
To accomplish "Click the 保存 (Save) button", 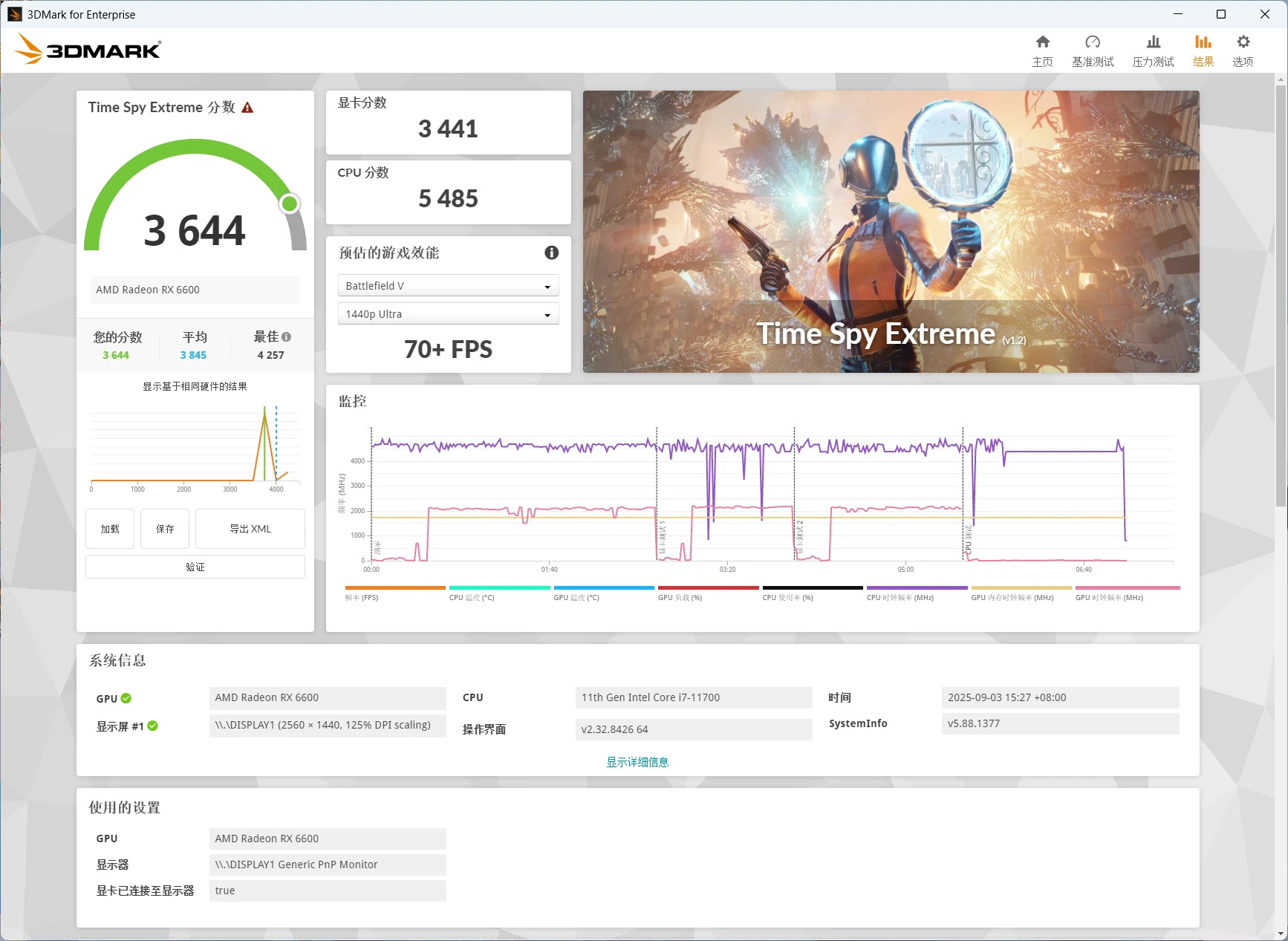I will pos(165,529).
